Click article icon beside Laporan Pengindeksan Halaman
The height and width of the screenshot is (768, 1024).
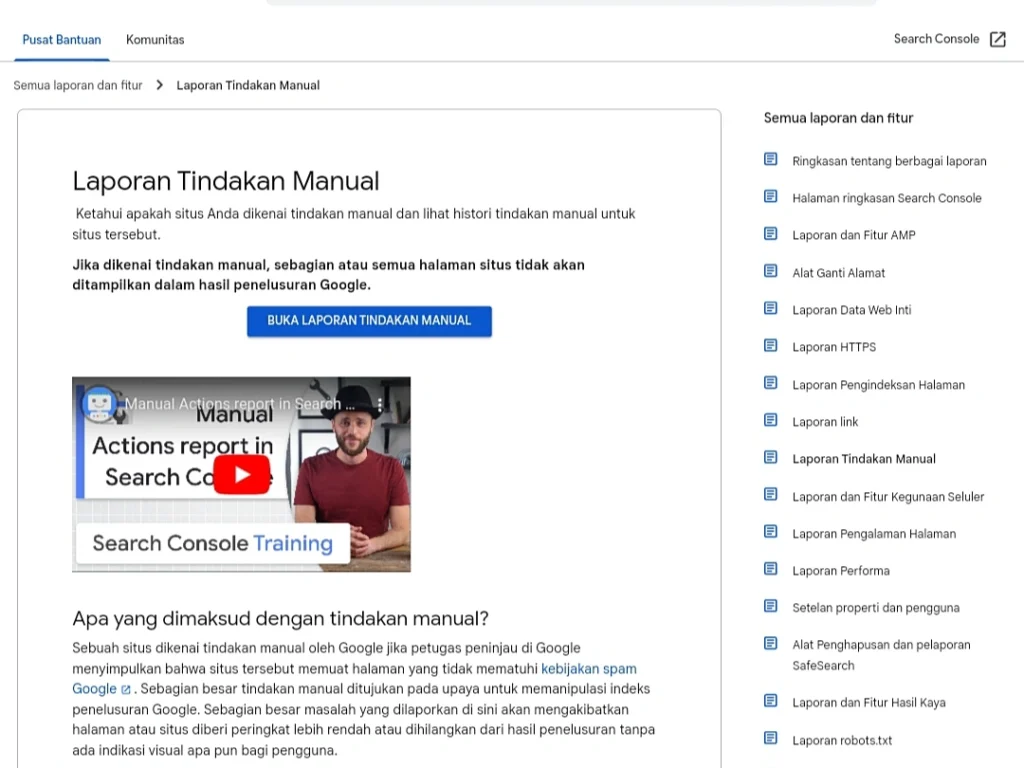(x=771, y=383)
